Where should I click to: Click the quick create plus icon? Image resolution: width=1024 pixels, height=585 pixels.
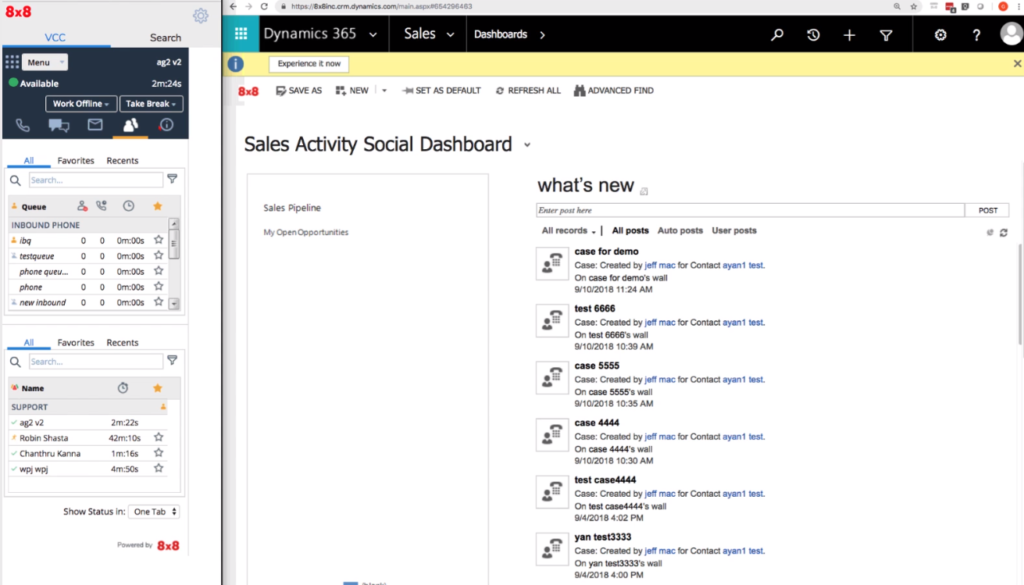(x=849, y=35)
